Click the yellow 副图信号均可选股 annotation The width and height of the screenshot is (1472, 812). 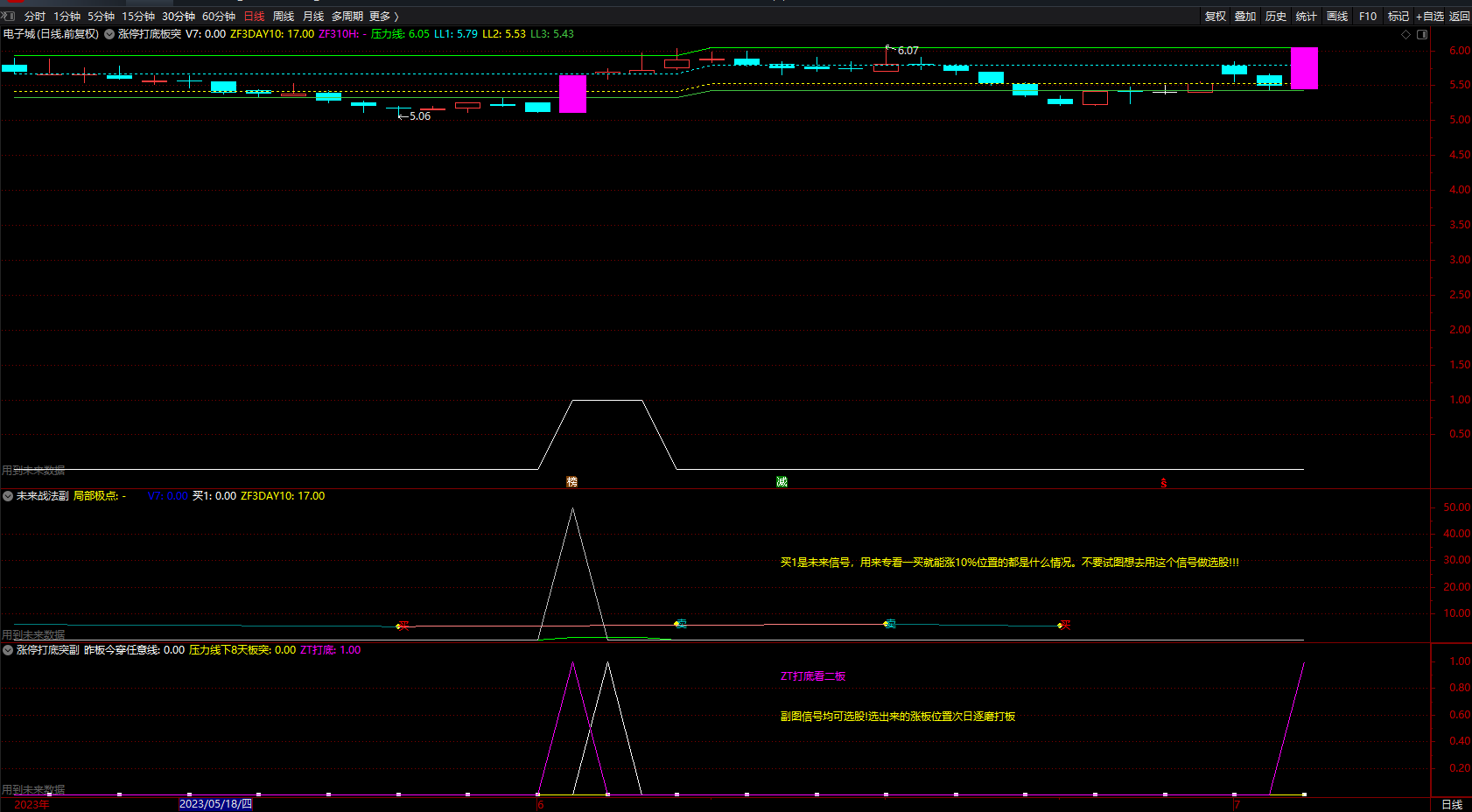[x=898, y=717]
